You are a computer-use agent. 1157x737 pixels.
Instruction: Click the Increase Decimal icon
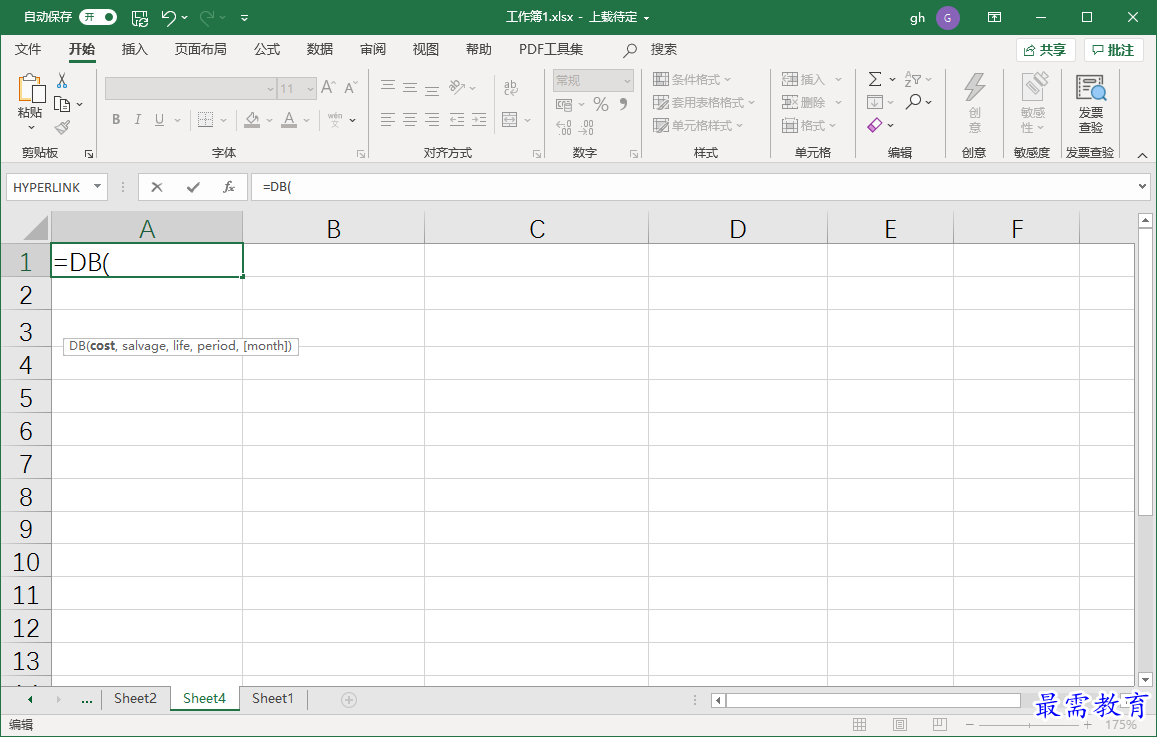(564, 128)
